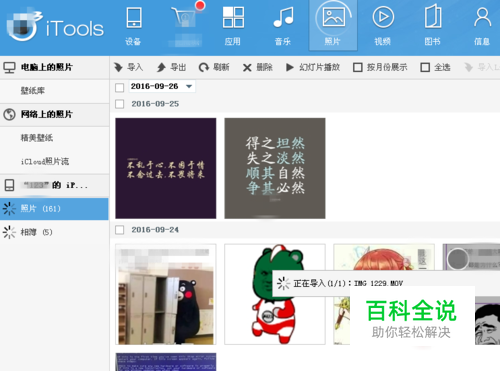Screen dimensions: 500x371
Task: Click the 导入 (Import) toolbar button
Action: [128, 67]
